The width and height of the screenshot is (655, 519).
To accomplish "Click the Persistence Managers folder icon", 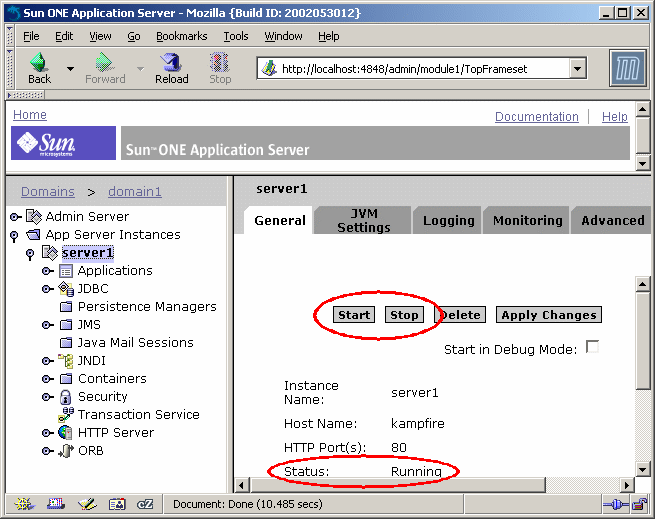I will click(66, 307).
